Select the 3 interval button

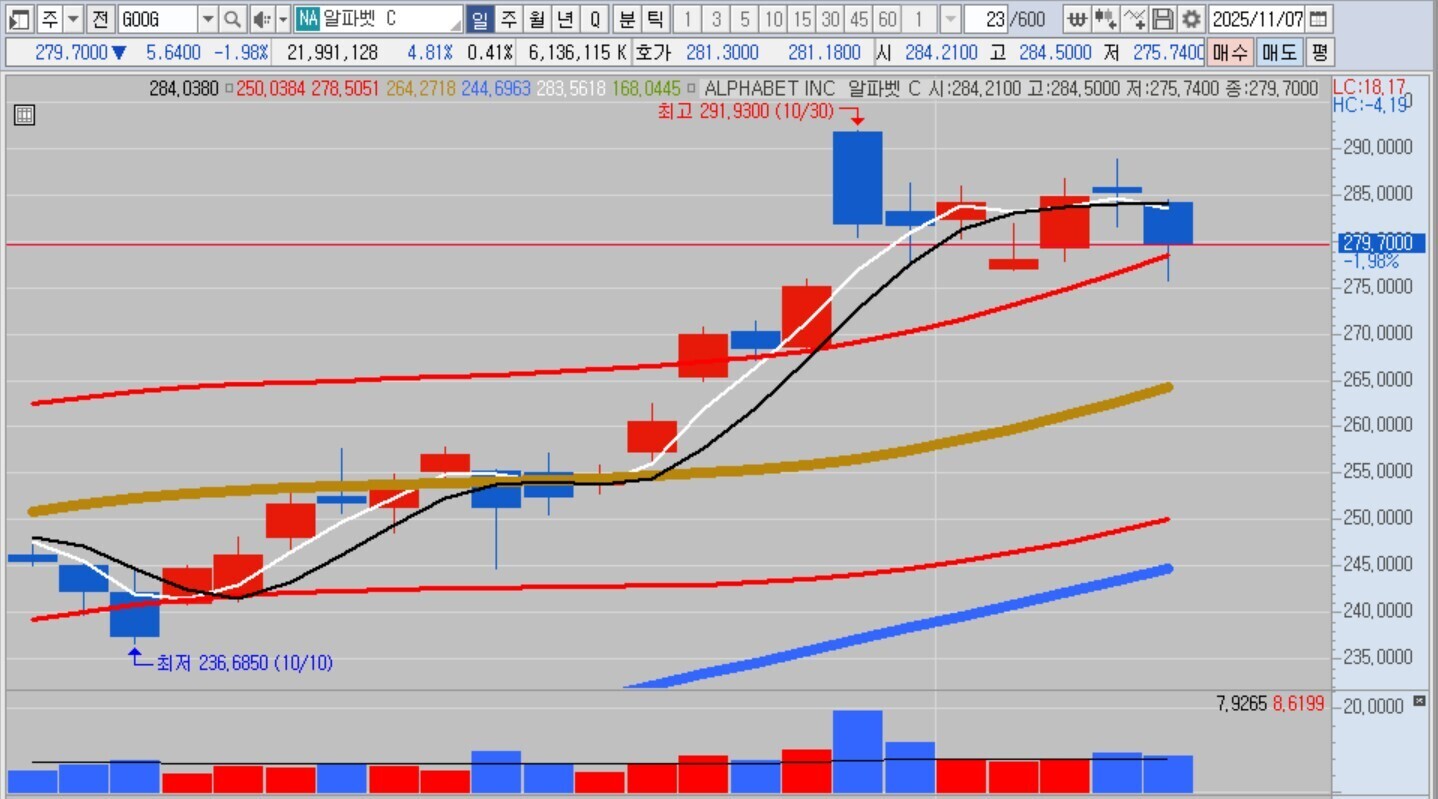pyautogui.click(x=716, y=19)
